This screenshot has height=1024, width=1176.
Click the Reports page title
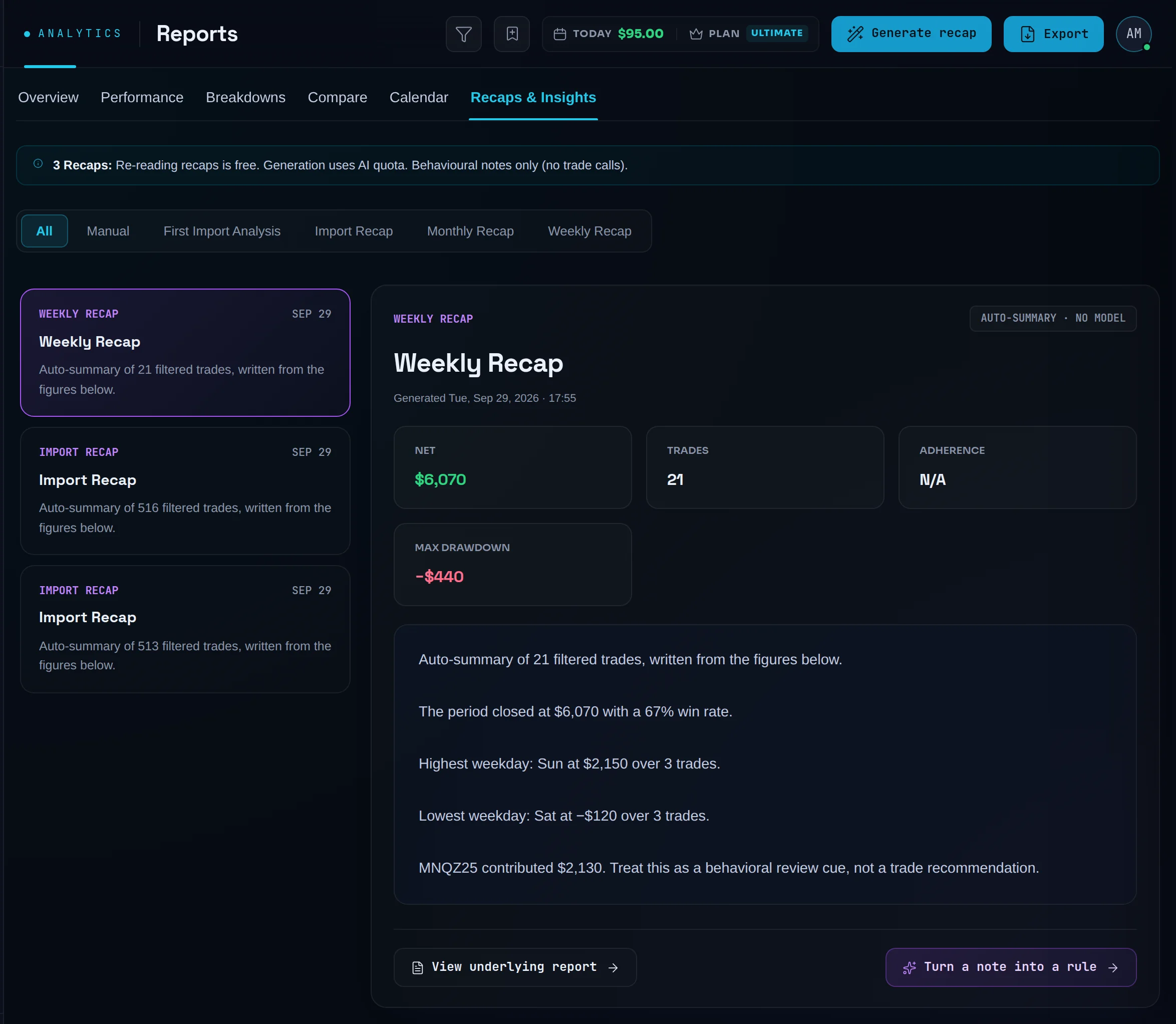tap(196, 34)
